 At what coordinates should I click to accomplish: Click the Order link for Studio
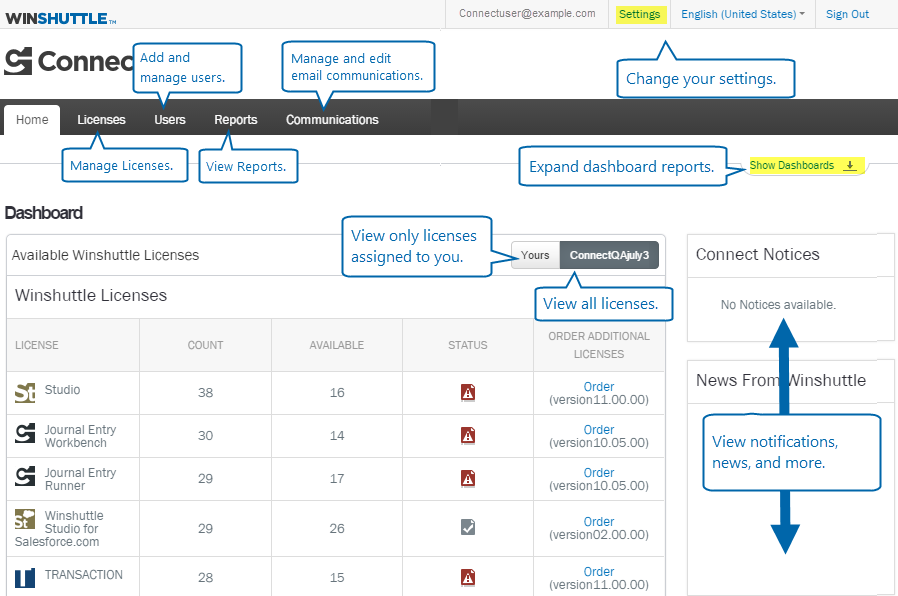click(599, 387)
